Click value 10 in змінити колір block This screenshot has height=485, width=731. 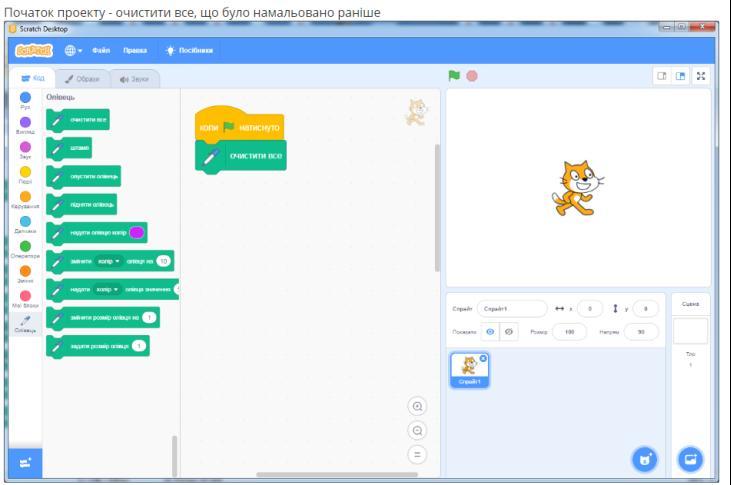163,261
